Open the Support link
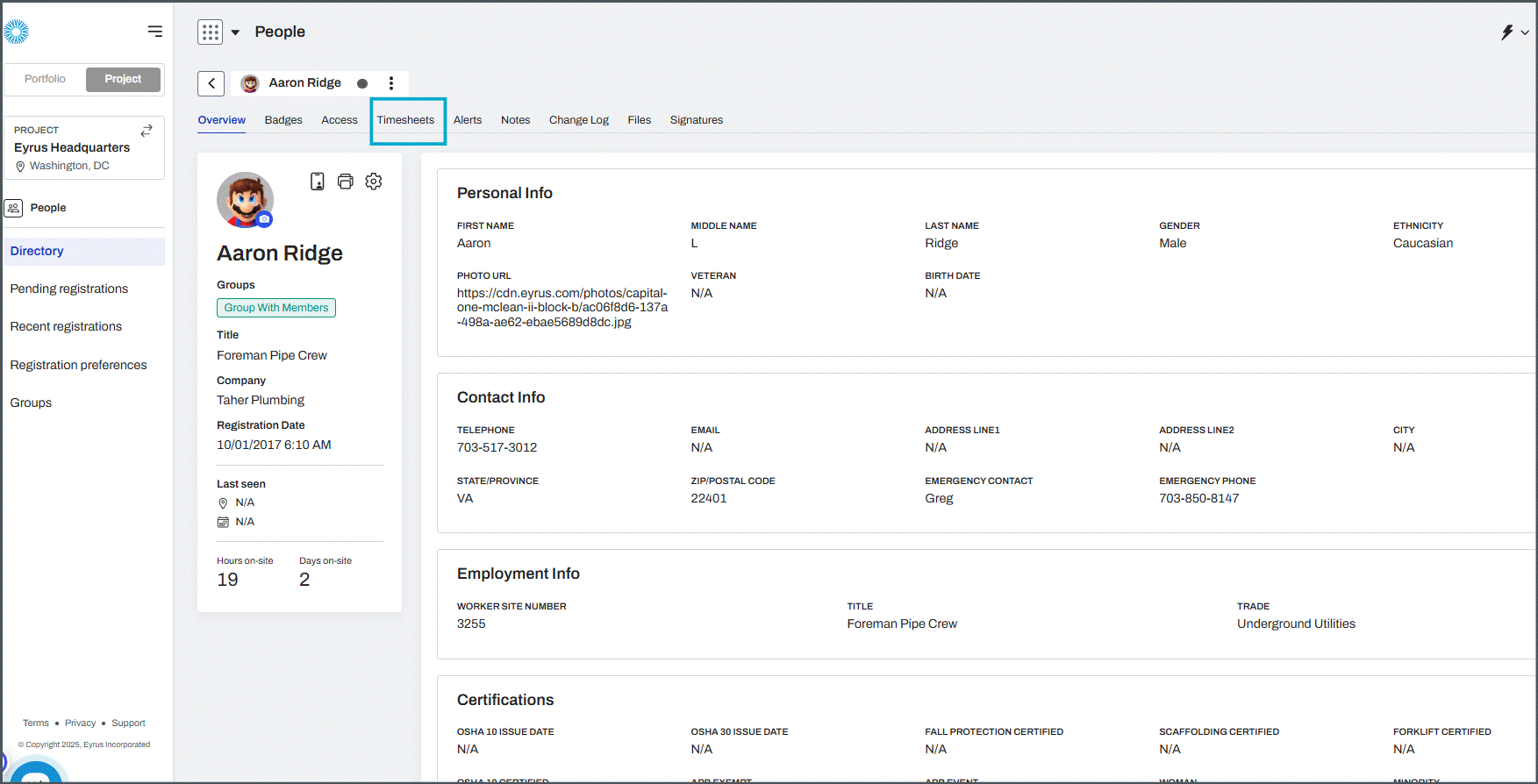This screenshot has width=1538, height=784. point(128,723)
